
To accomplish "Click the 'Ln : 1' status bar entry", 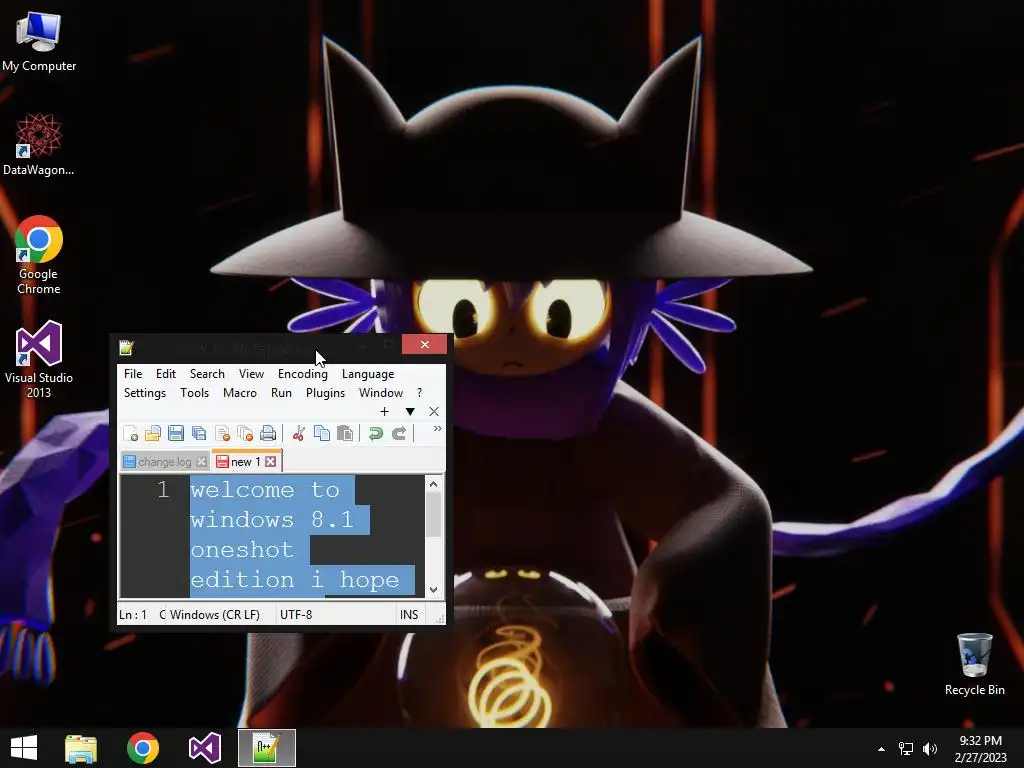I will tap(133, 615).
